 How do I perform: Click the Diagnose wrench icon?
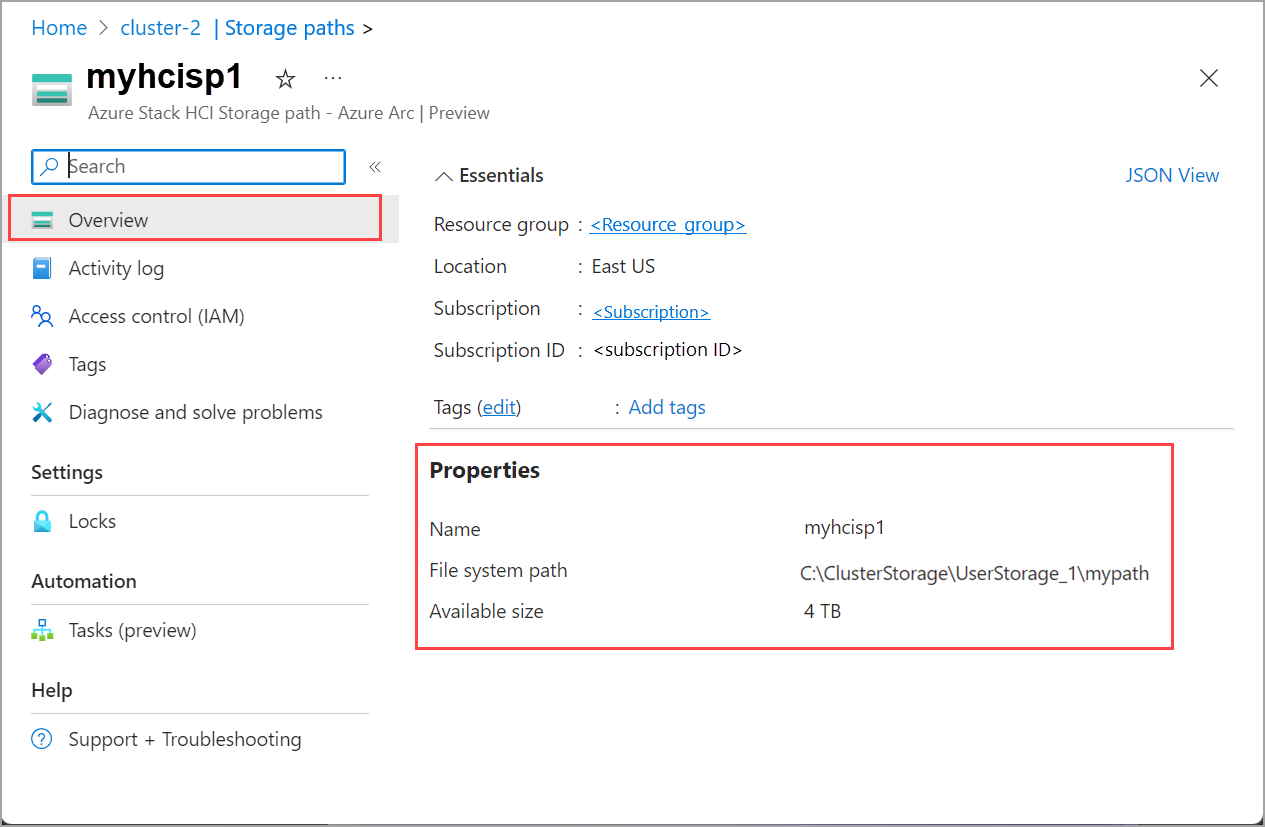pyautogui.click(x=42, y=413)
